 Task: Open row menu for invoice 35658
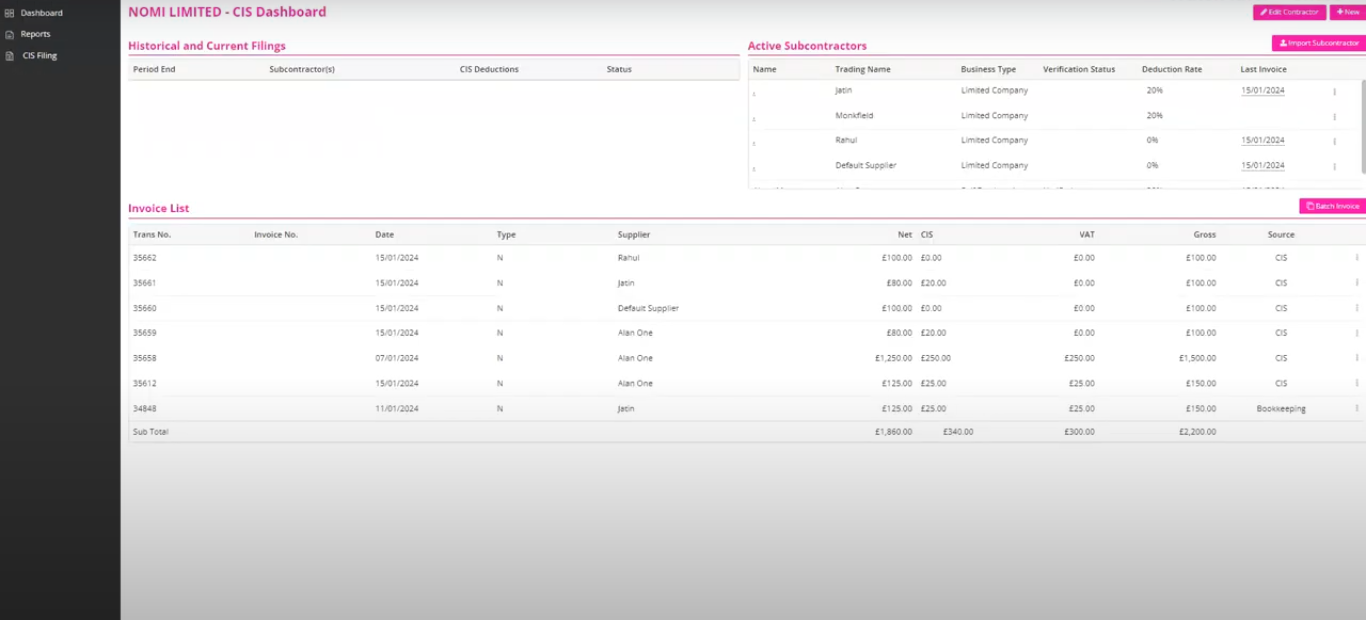point(1357,358)
